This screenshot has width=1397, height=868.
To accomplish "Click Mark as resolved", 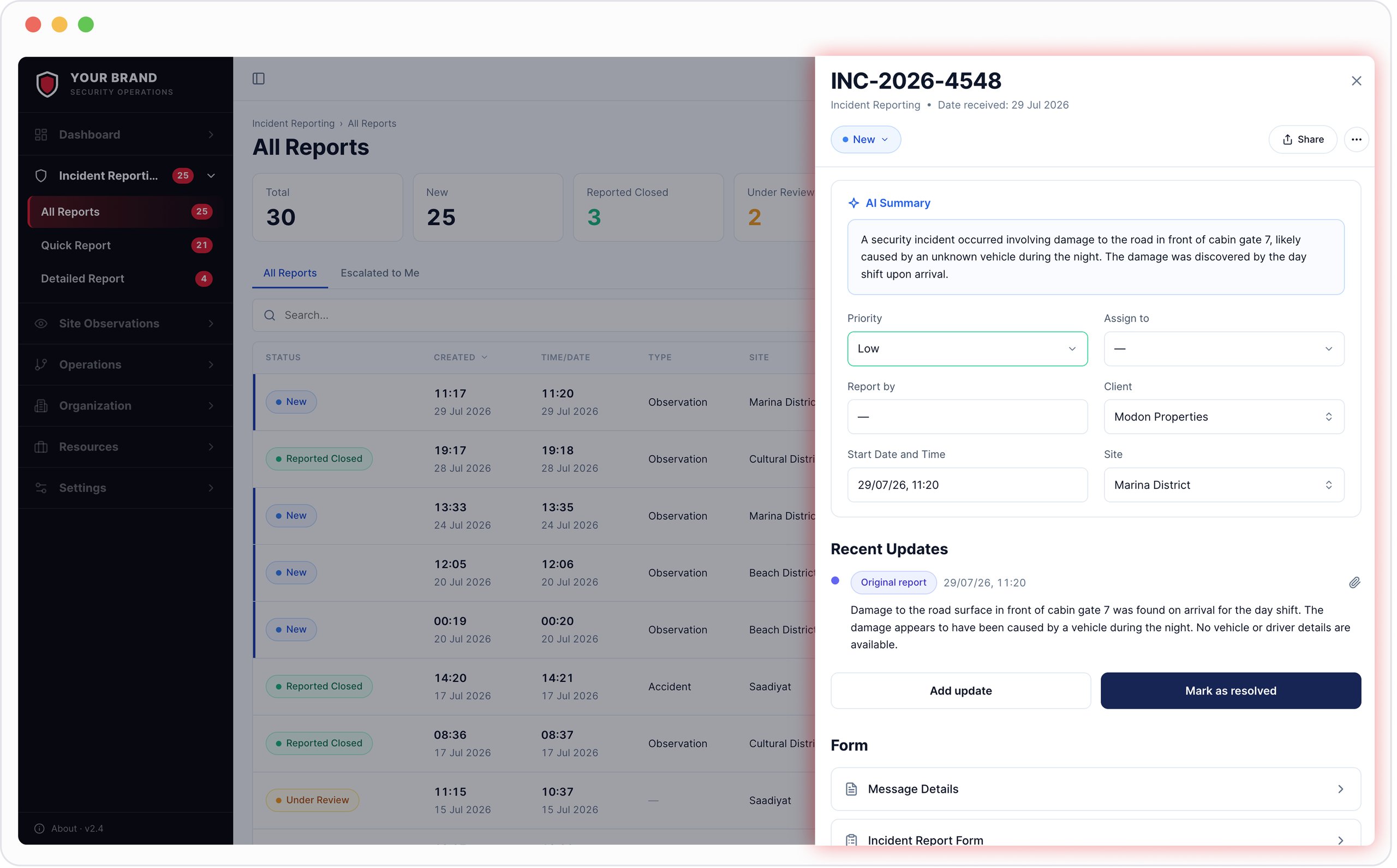I will click(x=1231, y=691).
